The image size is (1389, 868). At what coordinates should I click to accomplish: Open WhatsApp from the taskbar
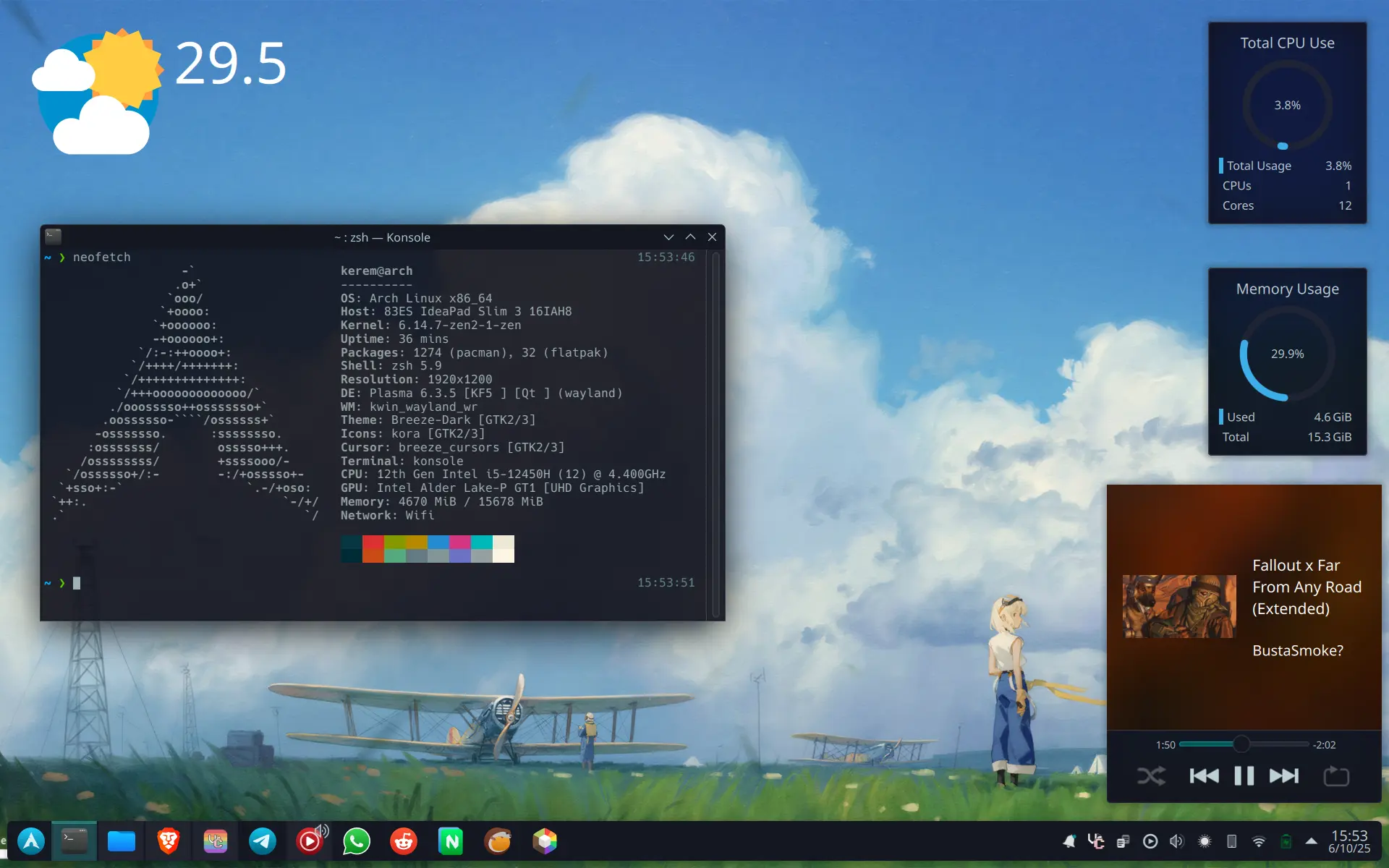(x=357, y=841)
